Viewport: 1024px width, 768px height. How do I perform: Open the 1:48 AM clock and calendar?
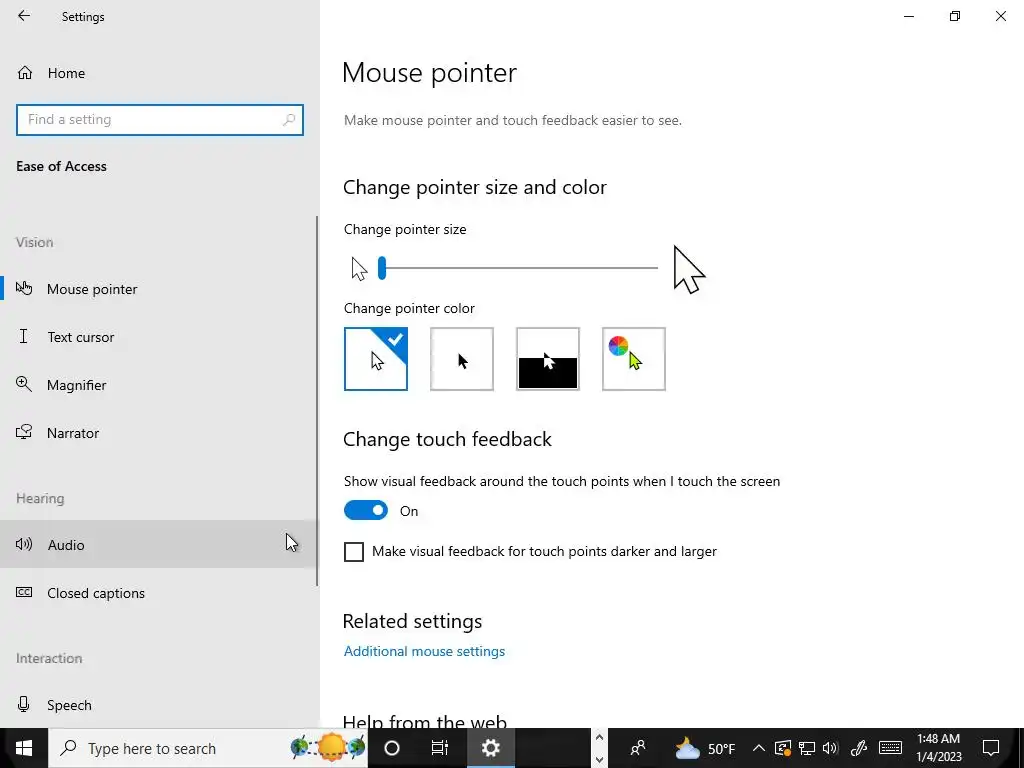(x=938, y=748)
